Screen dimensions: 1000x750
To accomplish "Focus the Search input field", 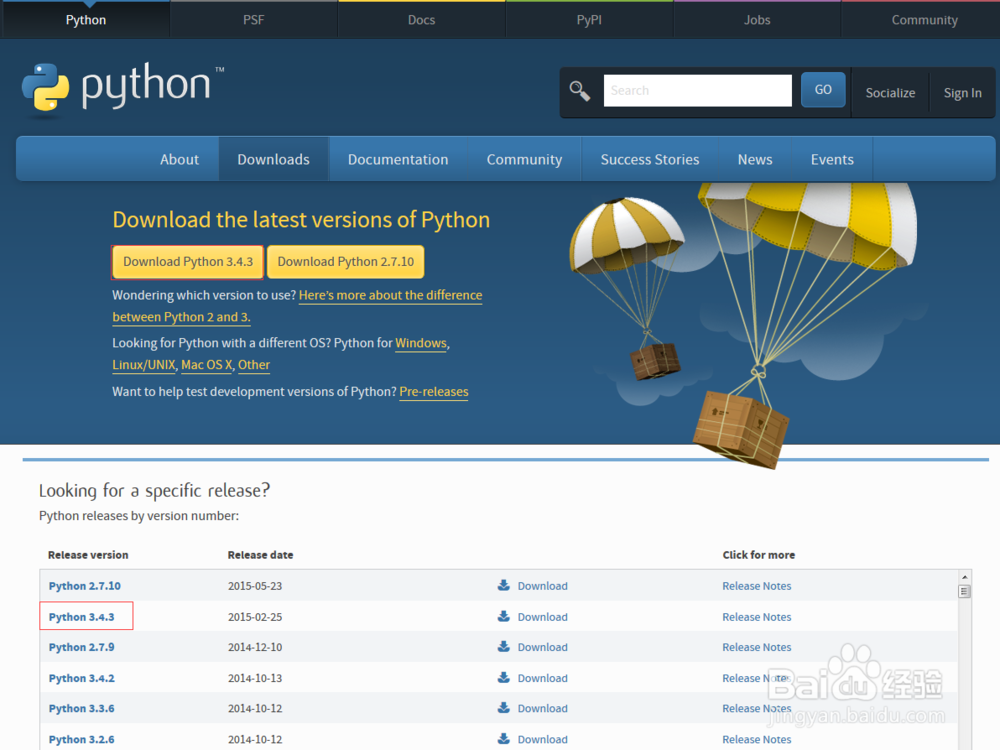I will 698,91.
